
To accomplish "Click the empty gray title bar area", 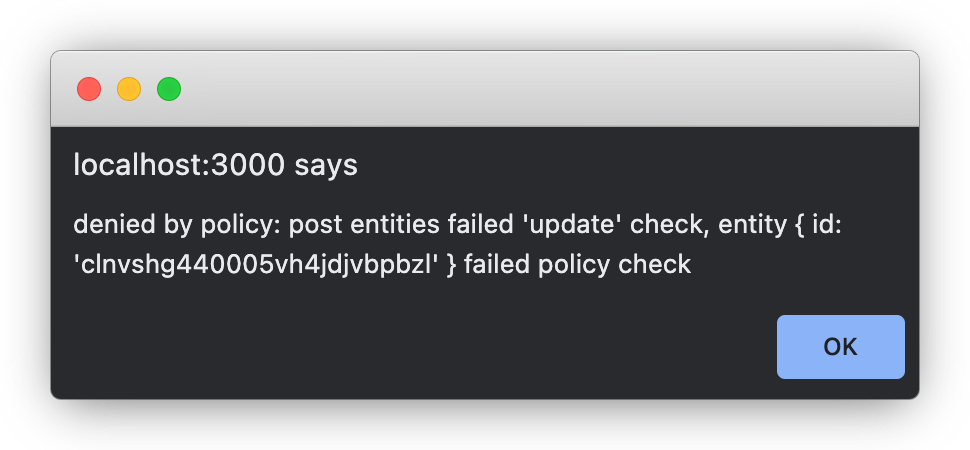I will pos(544,89).
